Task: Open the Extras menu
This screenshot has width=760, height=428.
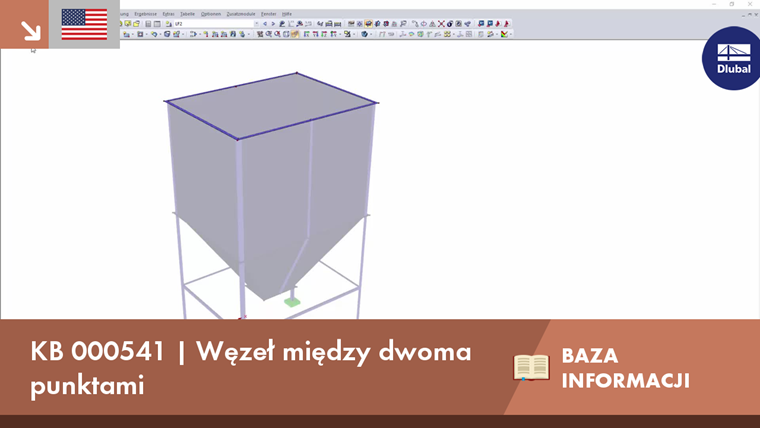Action: (169, 14)
